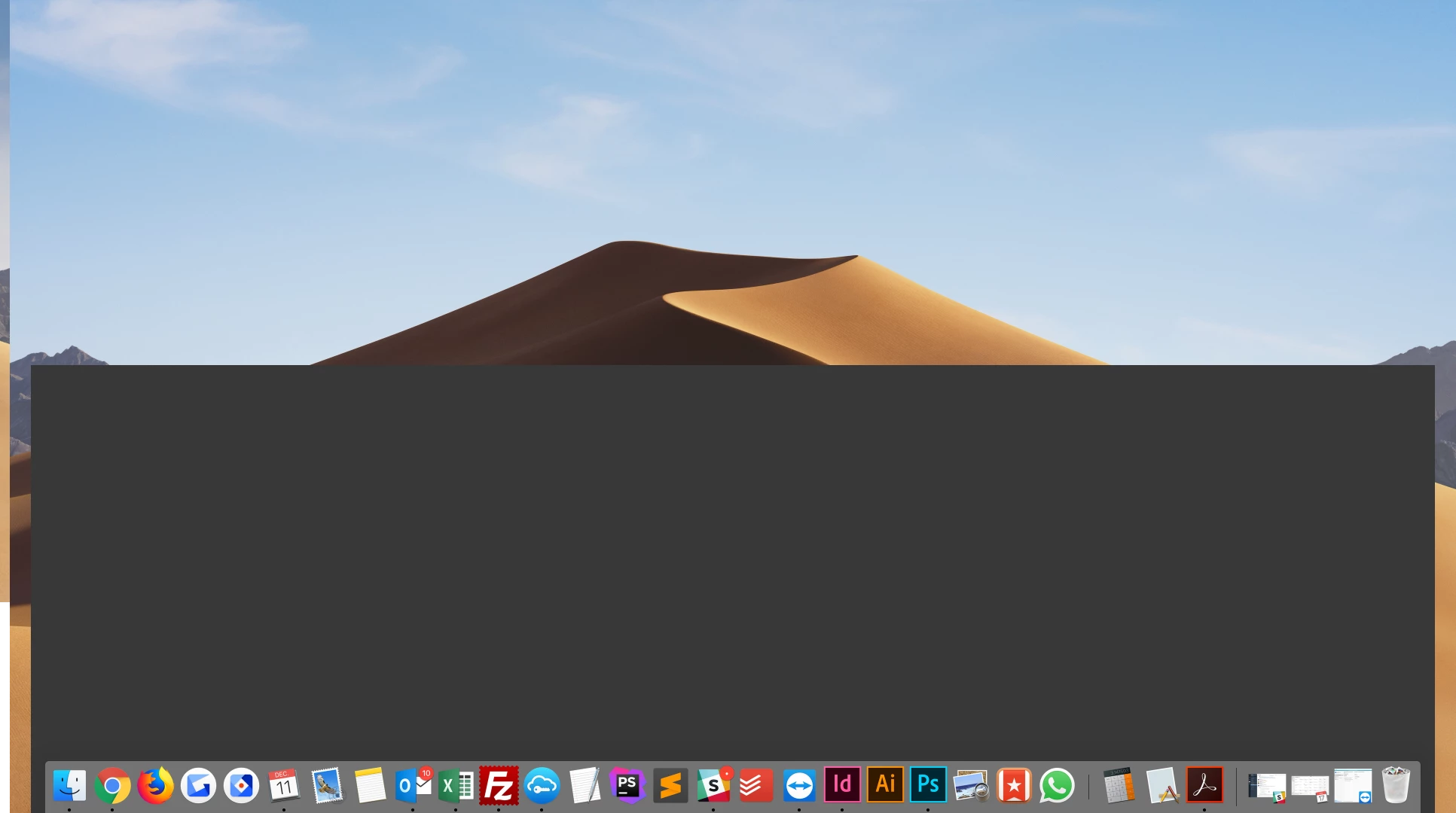Switch to Adobe Photoshop in dock

pos(928,784)
